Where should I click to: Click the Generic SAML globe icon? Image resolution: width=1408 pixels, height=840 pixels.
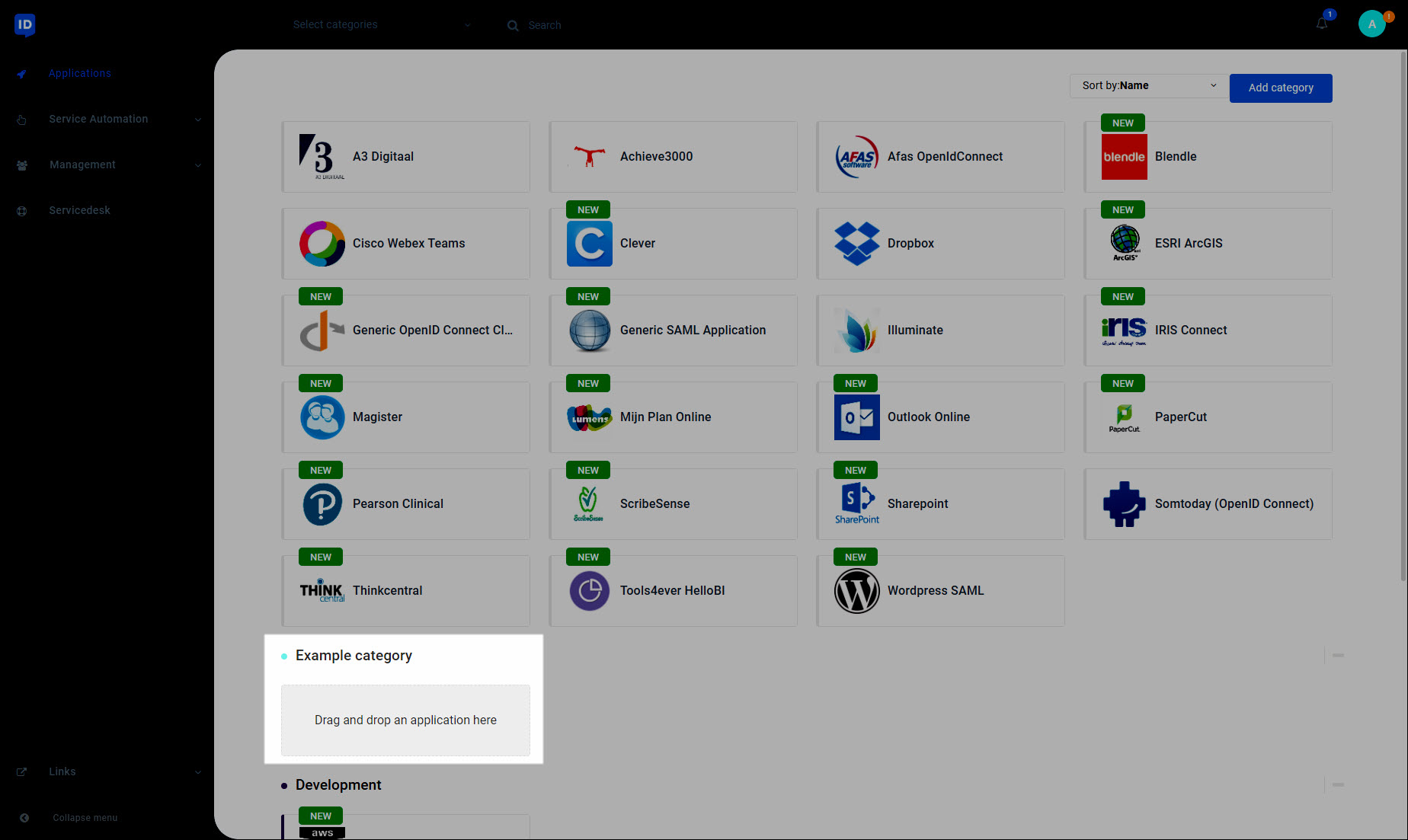590,331
